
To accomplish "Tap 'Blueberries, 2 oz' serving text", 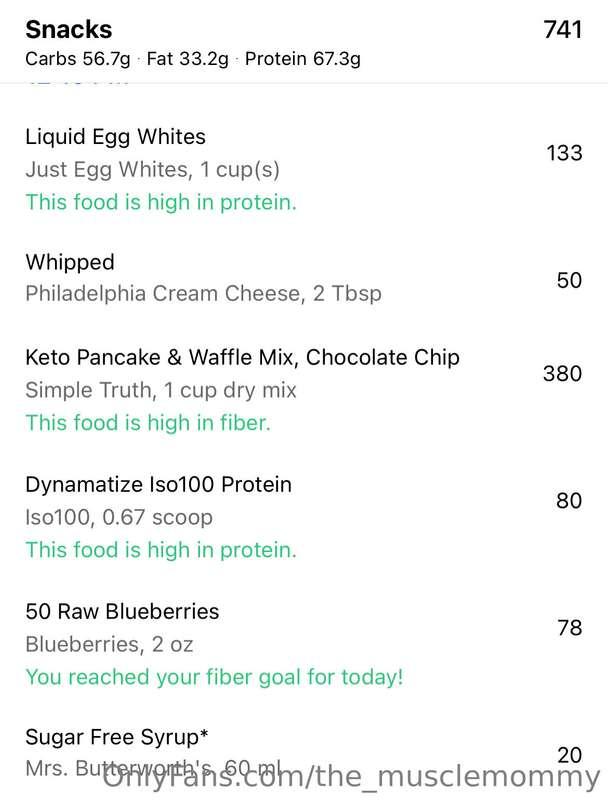I will click(x=109, y=644).
